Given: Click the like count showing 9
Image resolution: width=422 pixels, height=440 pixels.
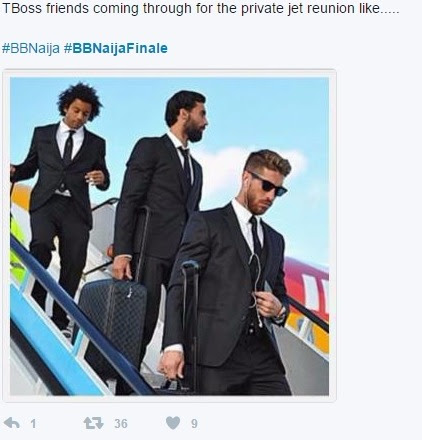Looking at the screenshot, I should pyautogui.click(x=194, y=424).
